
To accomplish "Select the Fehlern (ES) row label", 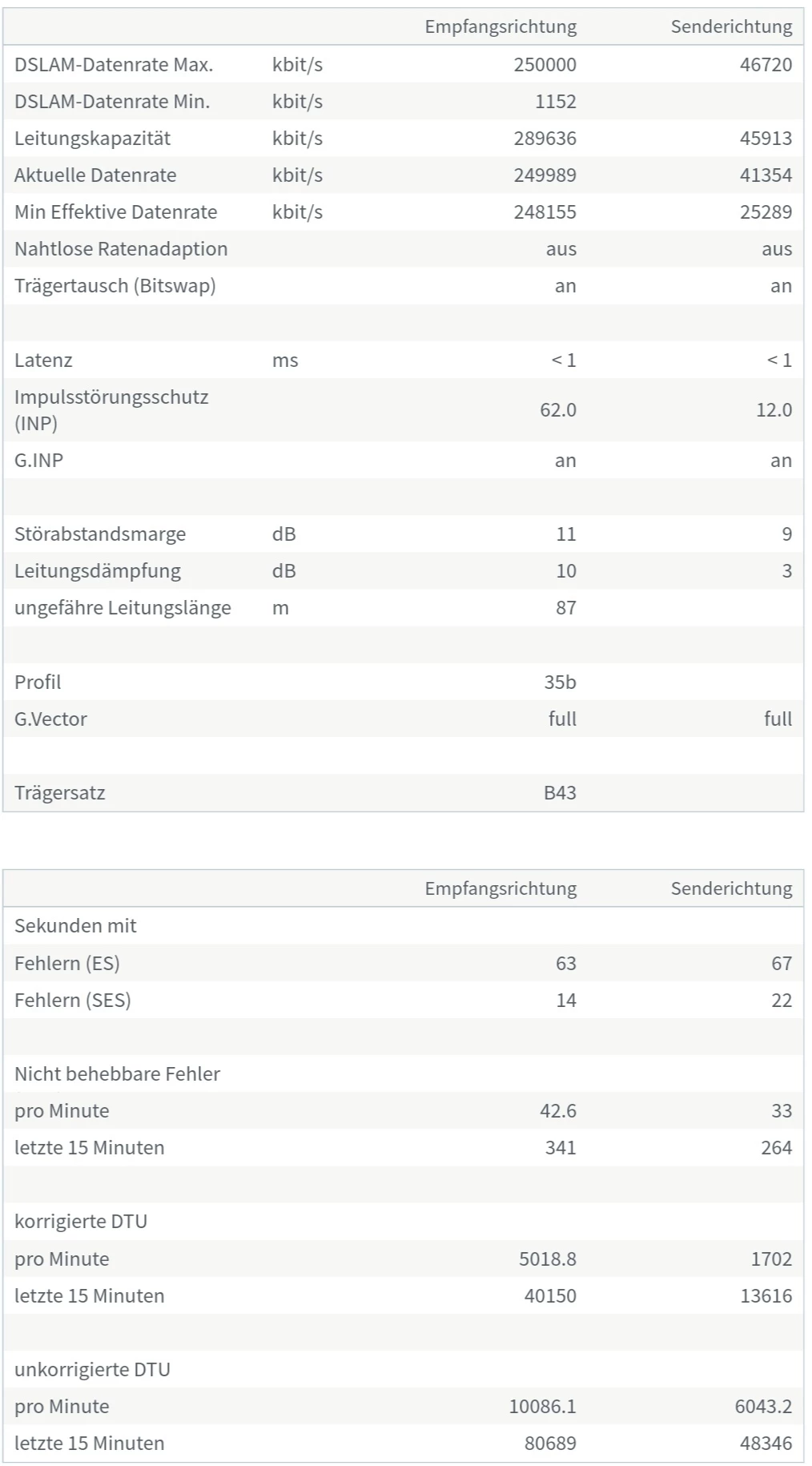I will click(x=67, y=964).
